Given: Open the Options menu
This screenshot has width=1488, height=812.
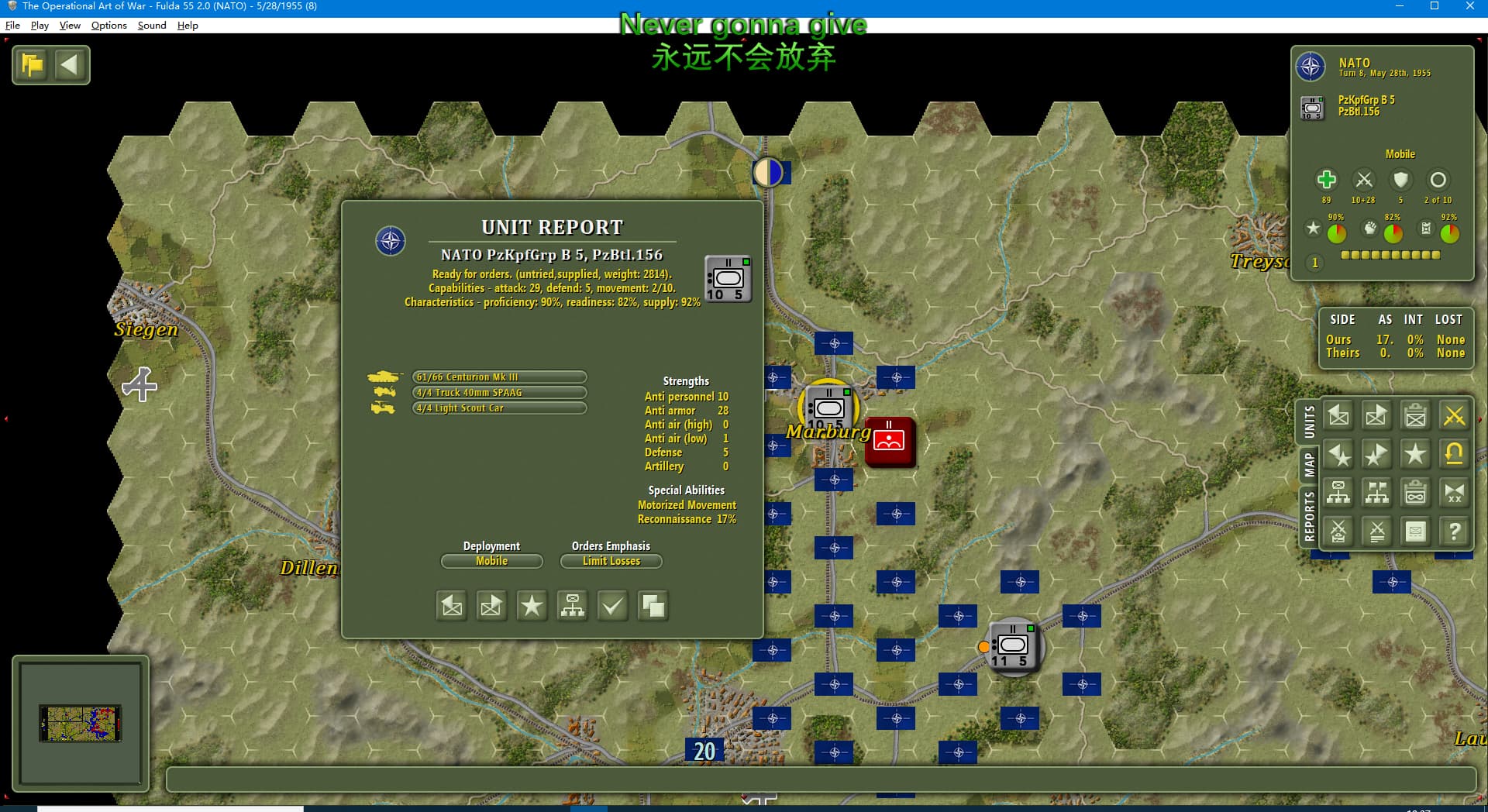Looking at the screenshot, I should coord(108,25).
